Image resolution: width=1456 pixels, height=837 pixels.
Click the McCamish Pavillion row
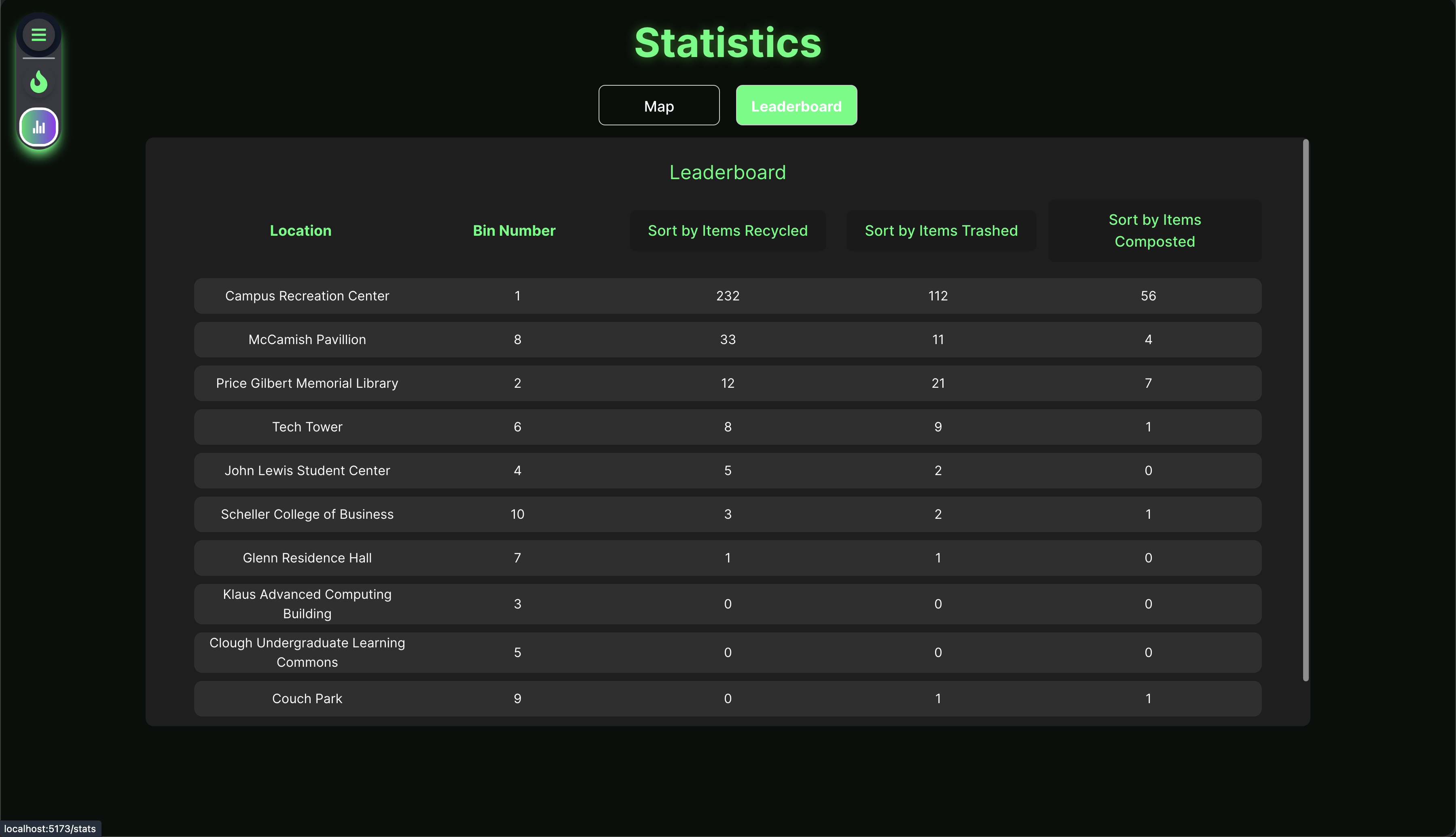(x=307, y=340)
